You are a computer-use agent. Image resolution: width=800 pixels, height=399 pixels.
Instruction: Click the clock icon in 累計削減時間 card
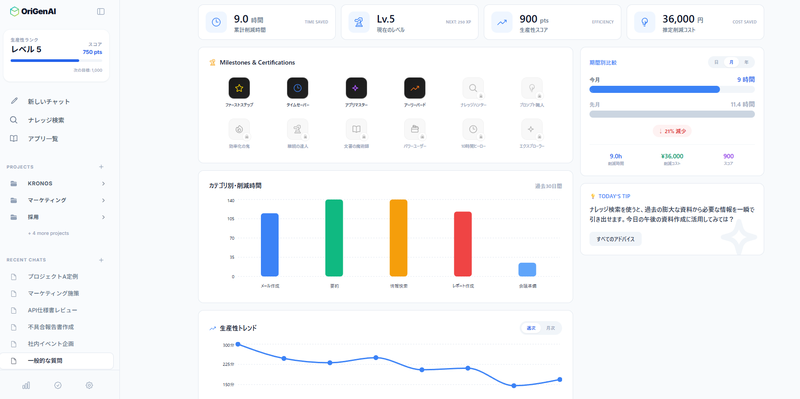click(216, 22)
